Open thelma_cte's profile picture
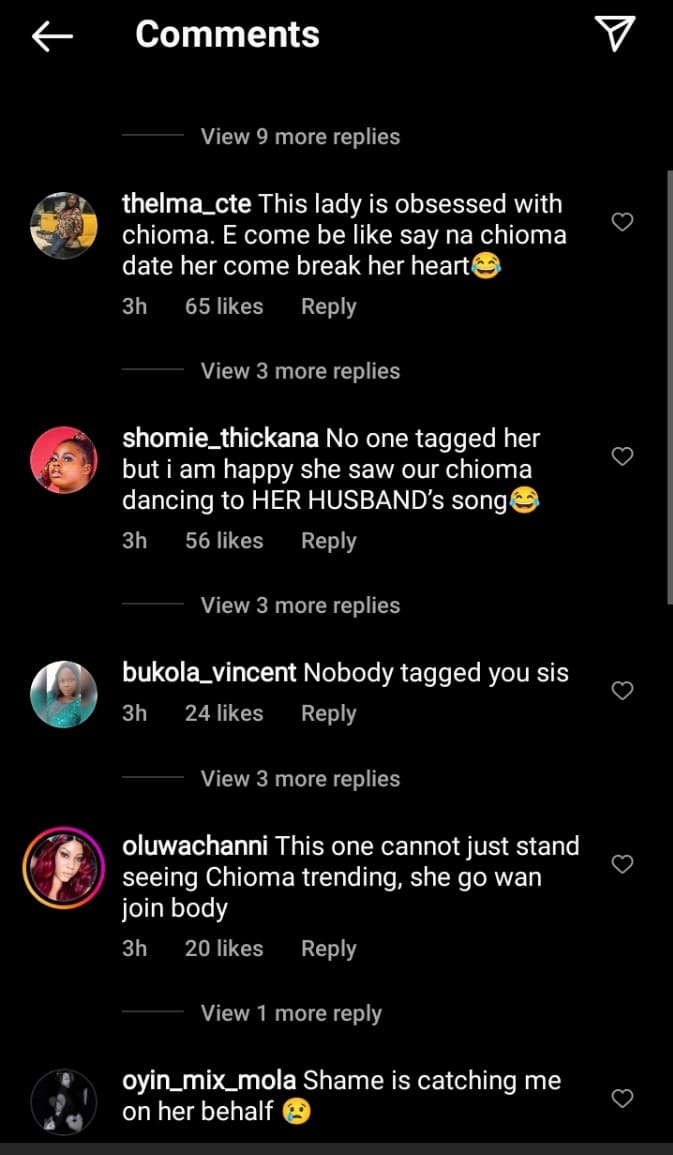 pos(64,226)
